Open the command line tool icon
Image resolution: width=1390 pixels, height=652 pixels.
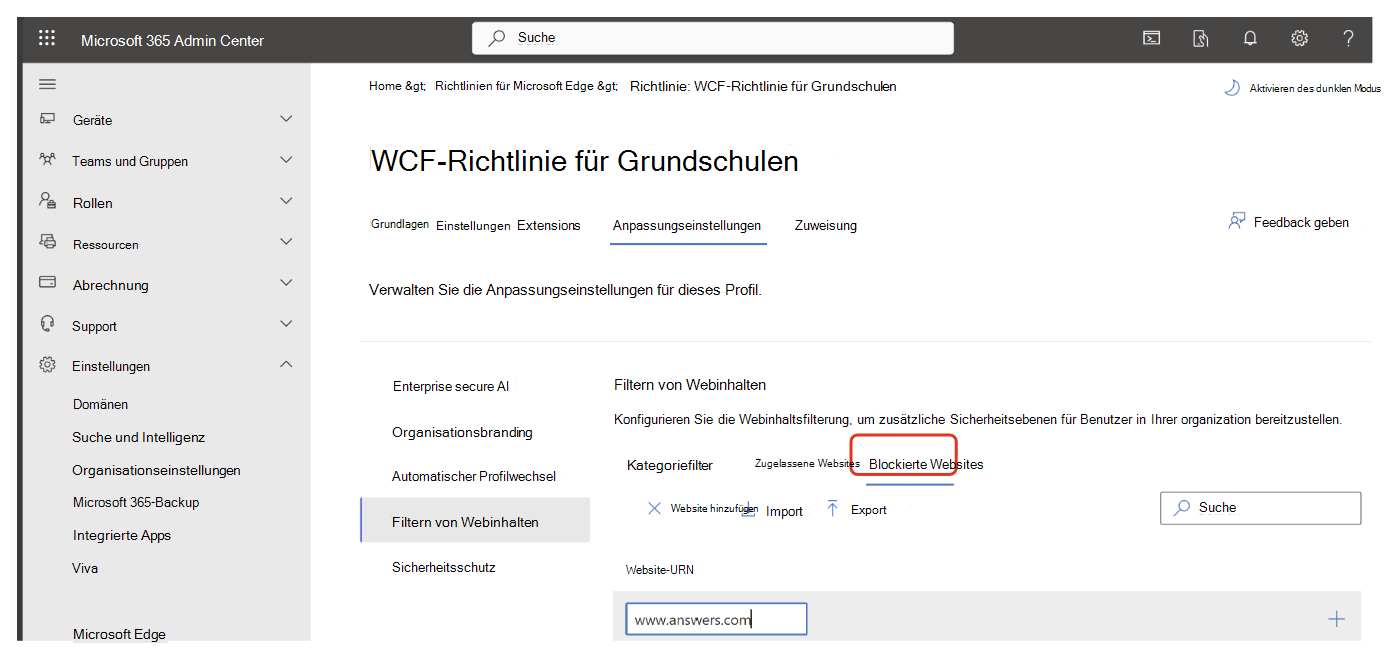pos(1151,37)
